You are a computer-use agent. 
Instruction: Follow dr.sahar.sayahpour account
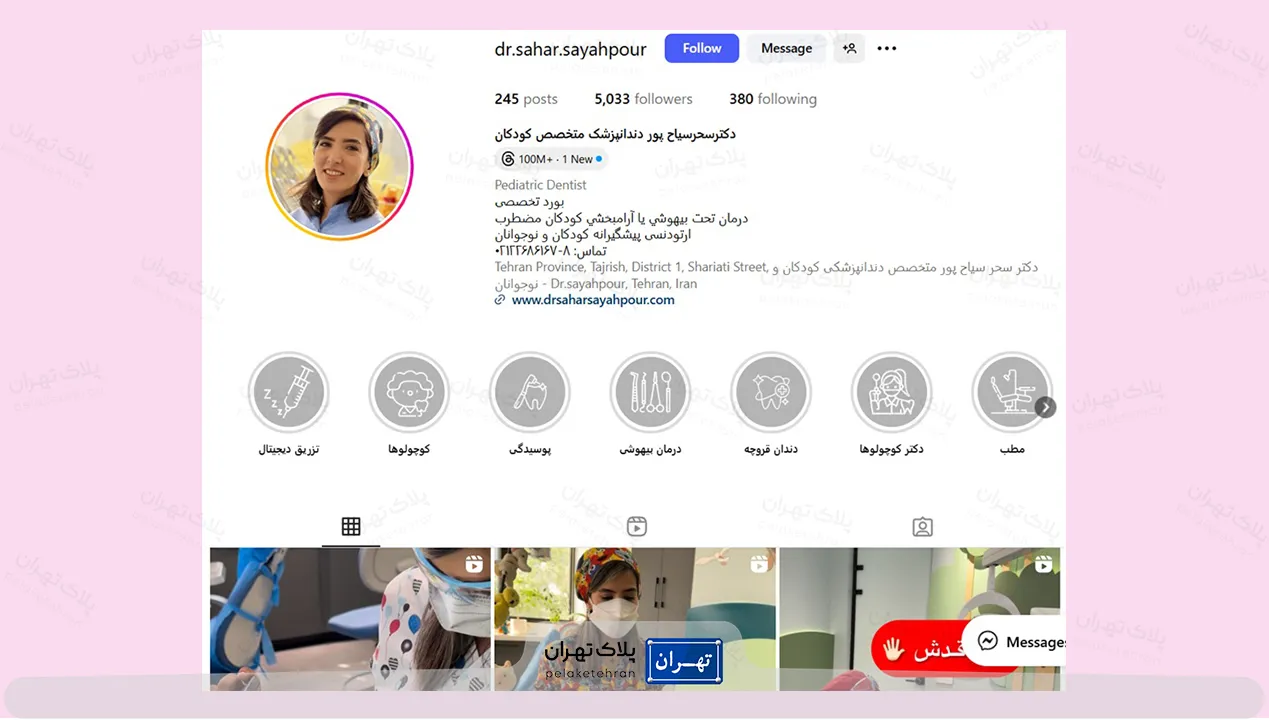pyautogui.click(x=701, y=48)
